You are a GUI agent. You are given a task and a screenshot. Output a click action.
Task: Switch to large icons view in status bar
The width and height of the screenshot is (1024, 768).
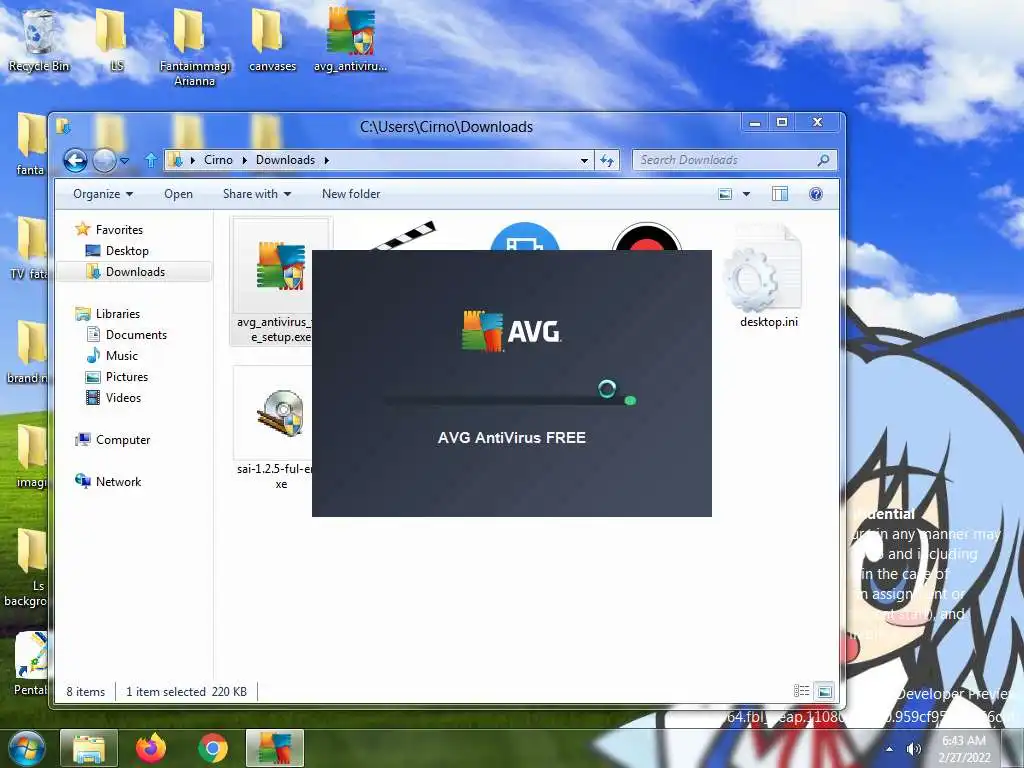coord(825,691)
